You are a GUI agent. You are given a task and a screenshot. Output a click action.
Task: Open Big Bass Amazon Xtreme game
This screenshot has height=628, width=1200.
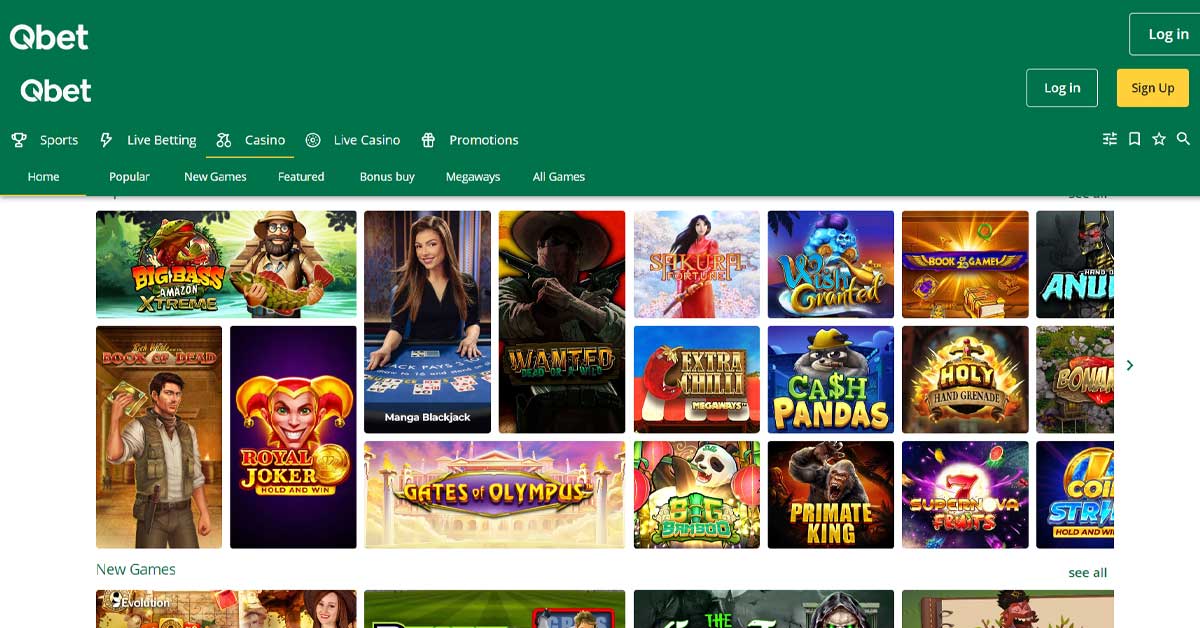coord(226,264)
